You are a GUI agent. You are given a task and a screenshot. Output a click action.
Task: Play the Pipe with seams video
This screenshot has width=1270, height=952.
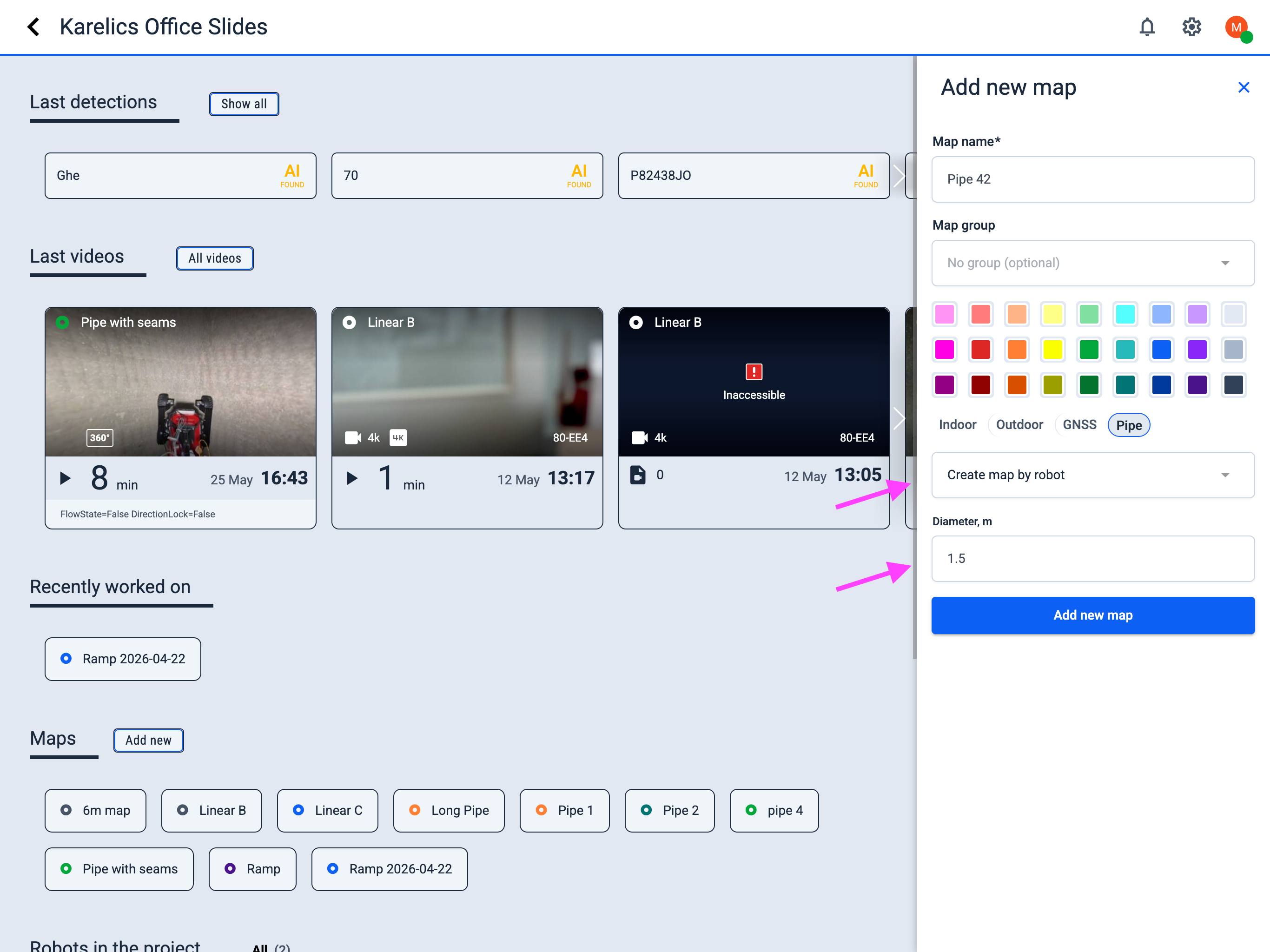66,478
